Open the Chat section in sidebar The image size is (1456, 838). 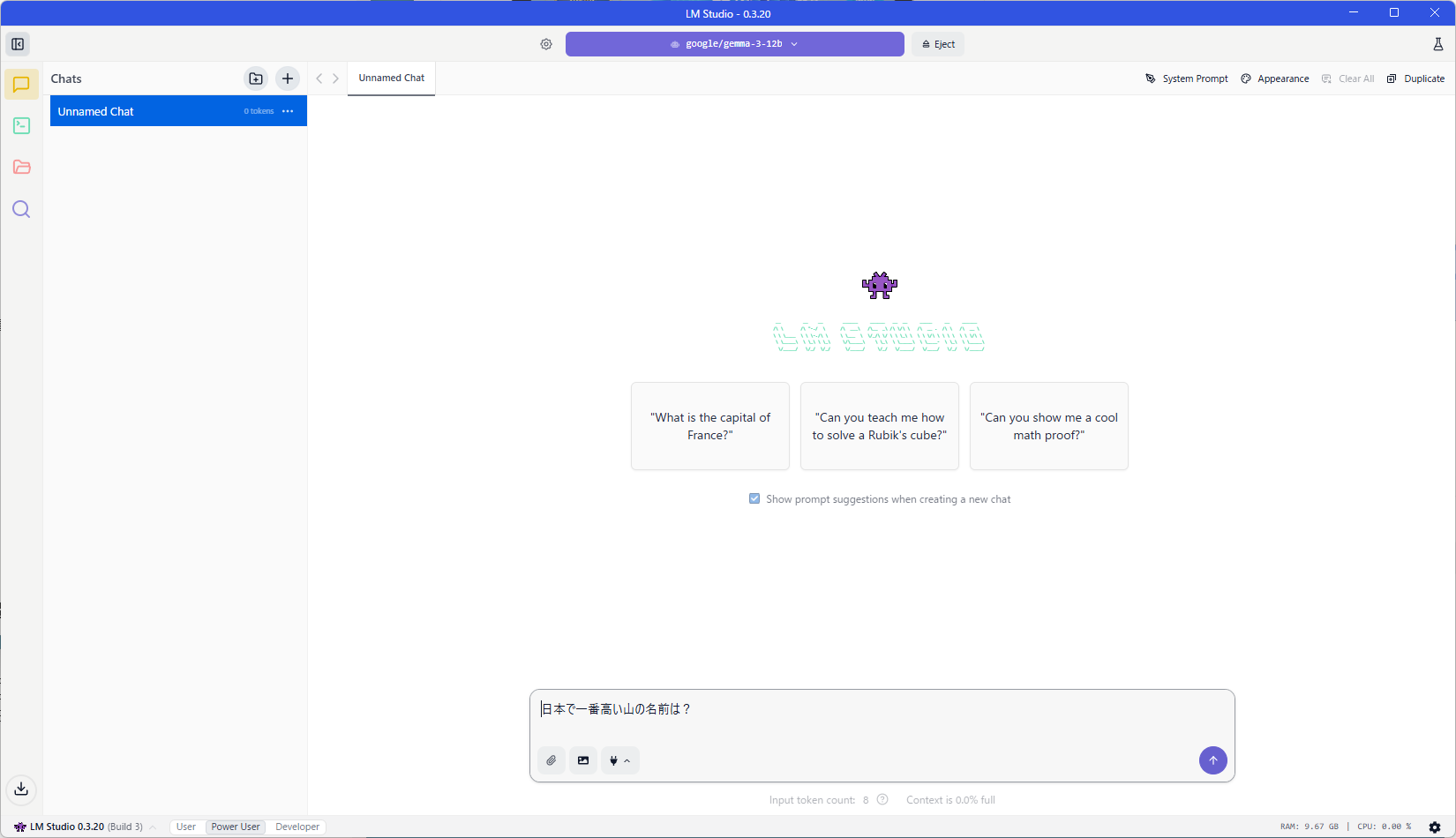21,85
